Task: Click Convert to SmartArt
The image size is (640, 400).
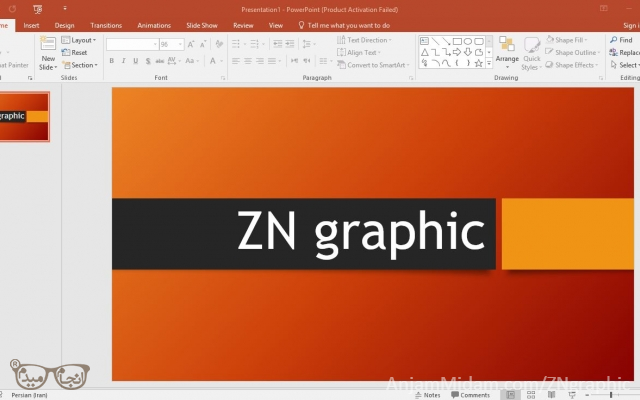Action: click(373, 65)
